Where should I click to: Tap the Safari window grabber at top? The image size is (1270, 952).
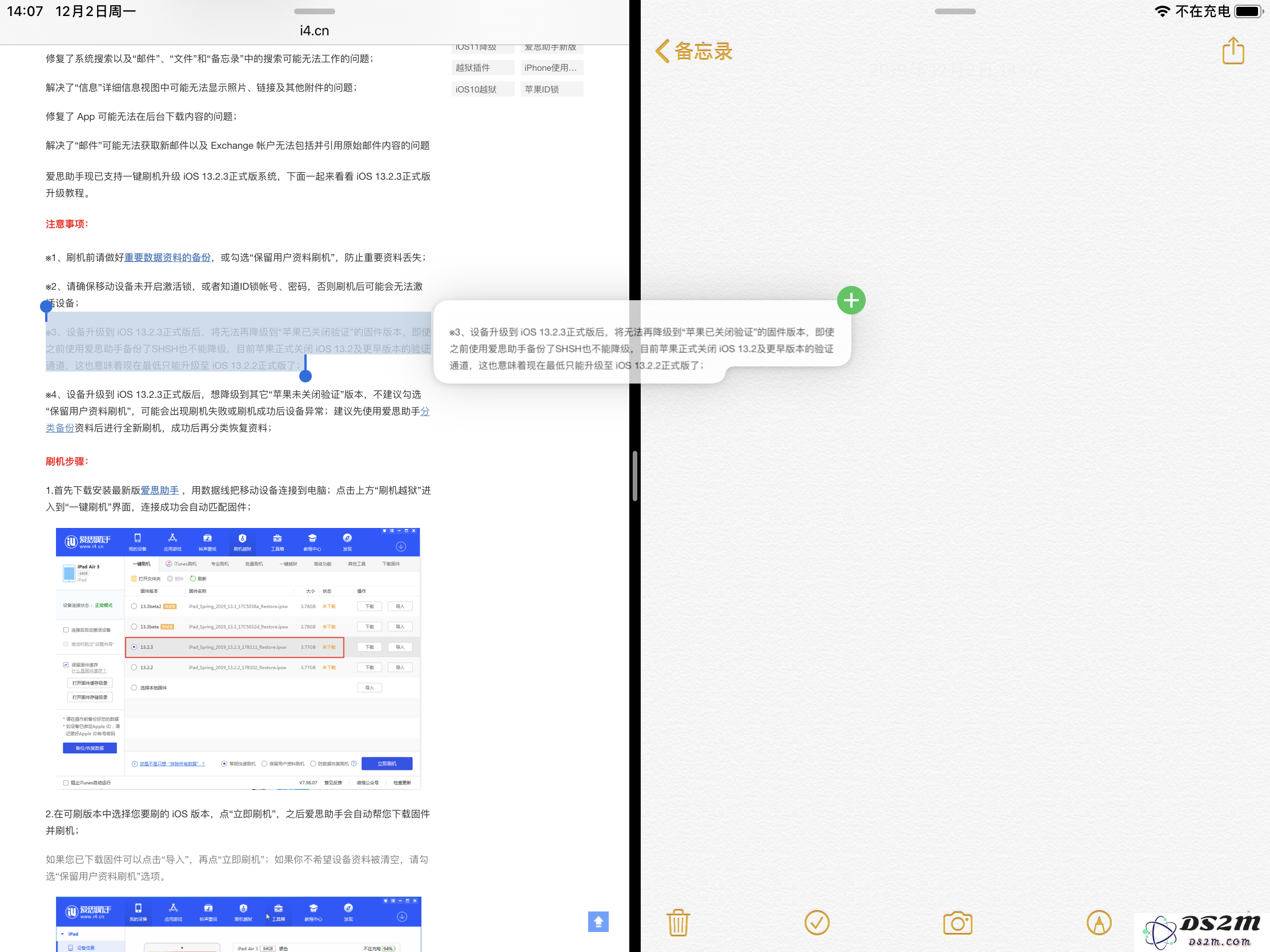pos(315,11)
